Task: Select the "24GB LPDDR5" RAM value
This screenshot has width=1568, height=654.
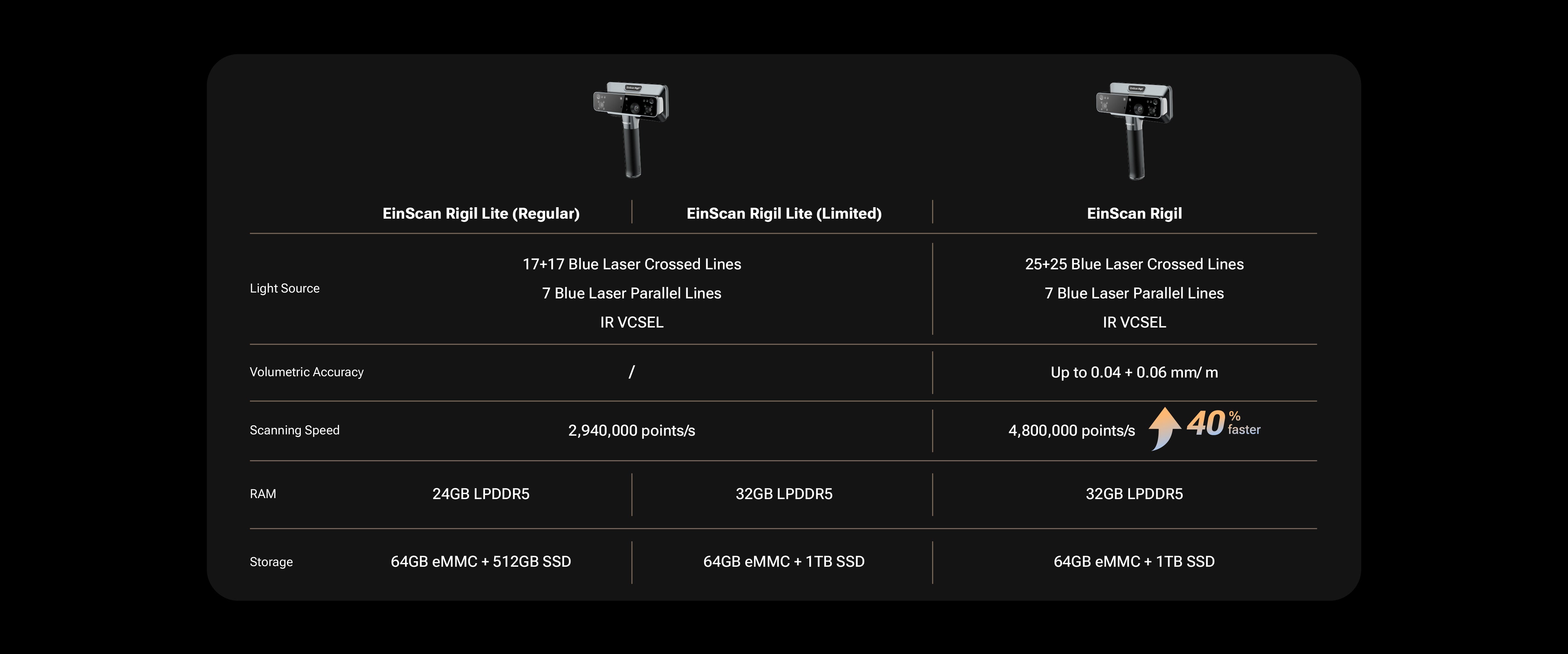Action: (x=481, y=494)
